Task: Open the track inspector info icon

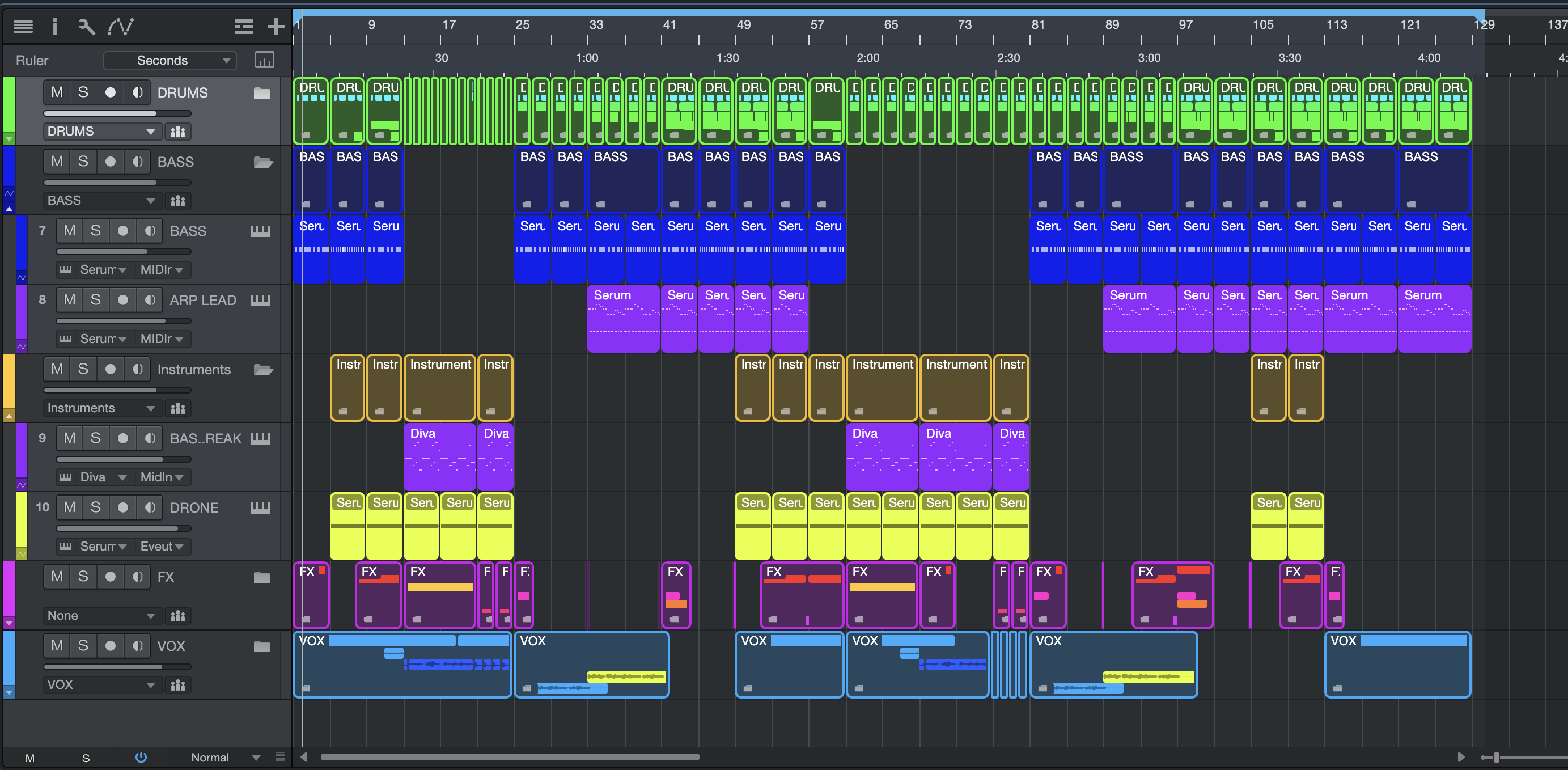Action: click(x=55, y=26)
